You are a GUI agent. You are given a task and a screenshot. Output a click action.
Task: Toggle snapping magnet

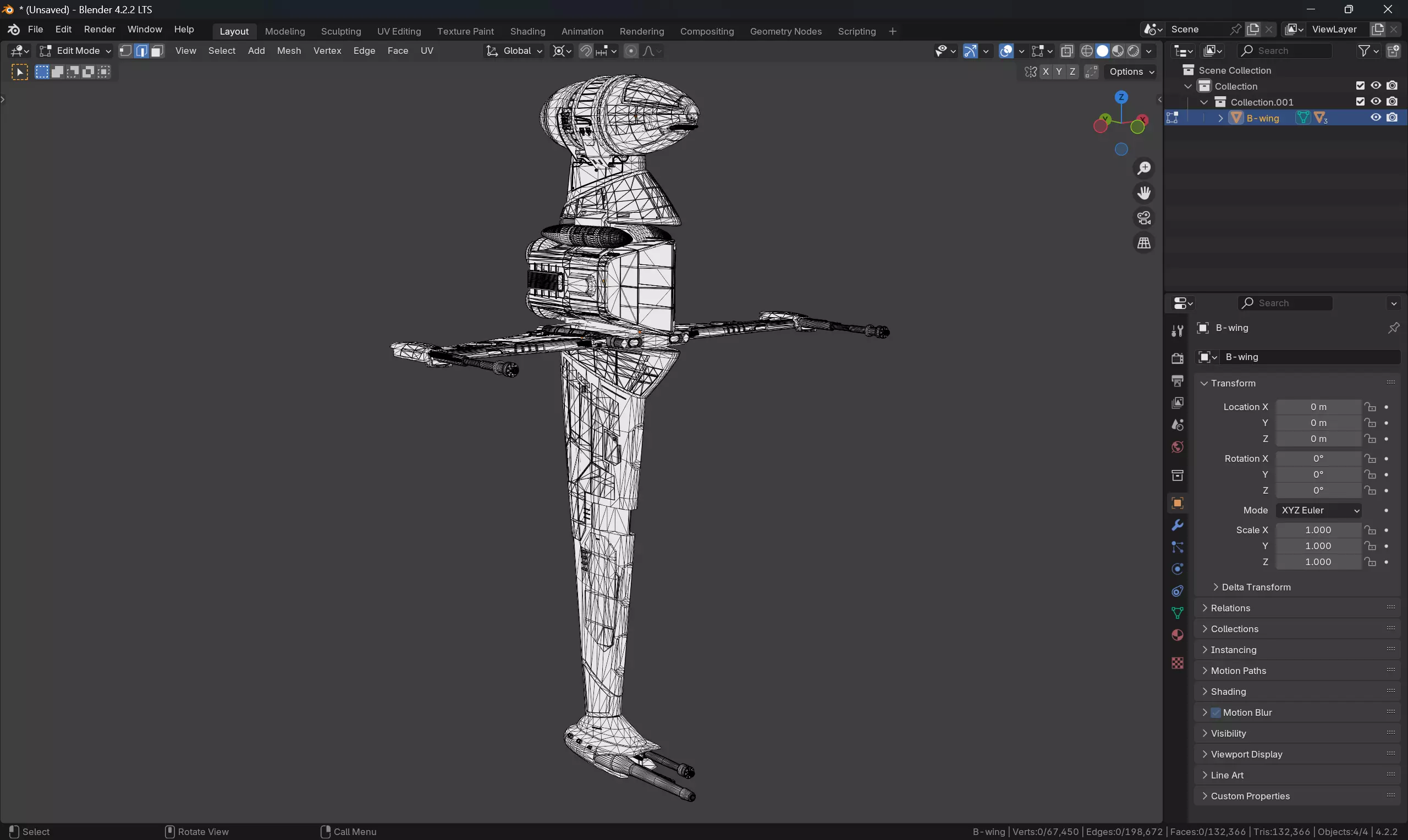pyautogui.click(x=586, y=51)
